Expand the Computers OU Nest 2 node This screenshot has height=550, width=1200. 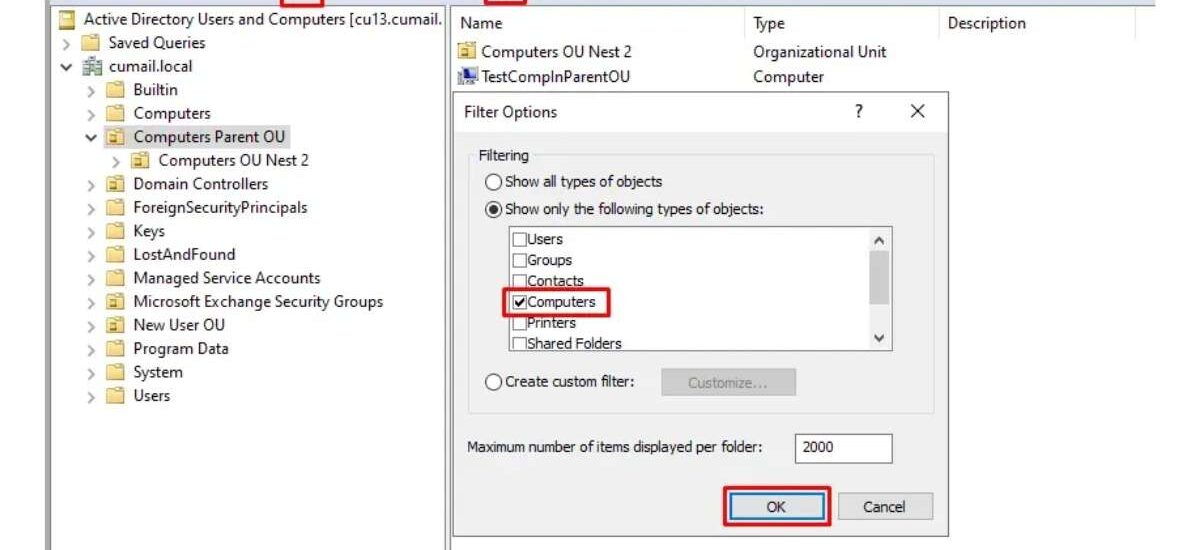coord(116,161)
